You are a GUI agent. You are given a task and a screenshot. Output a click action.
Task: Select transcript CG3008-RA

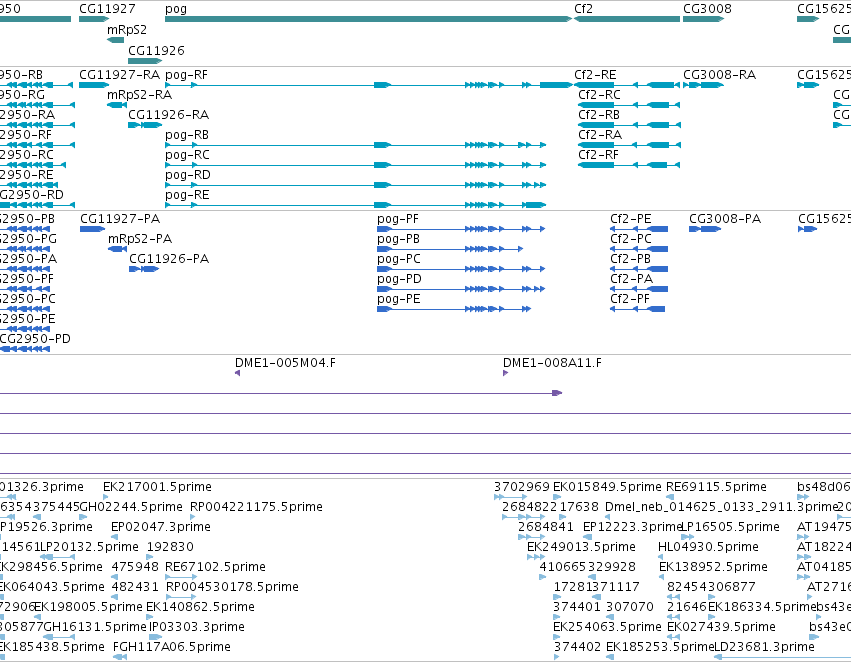tap(703, 85)
